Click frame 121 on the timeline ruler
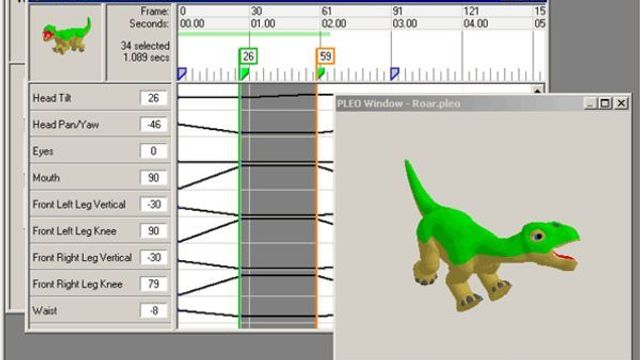The width and height of the screenshot is (640, 360). coord(471,11)
